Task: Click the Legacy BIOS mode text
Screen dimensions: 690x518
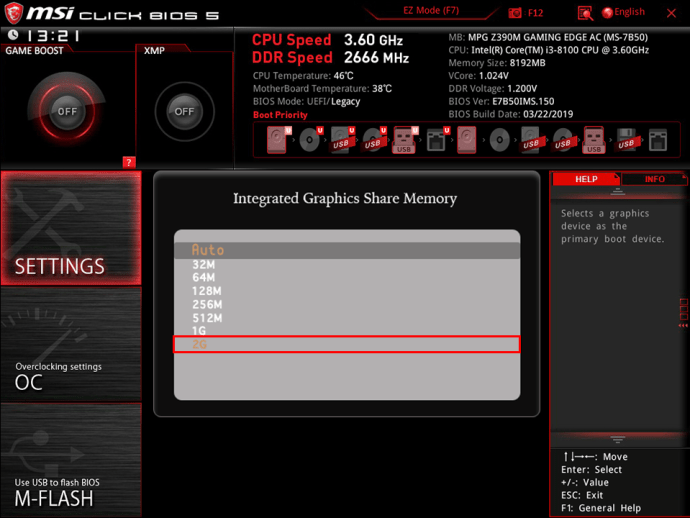Action: click(345, 102)
